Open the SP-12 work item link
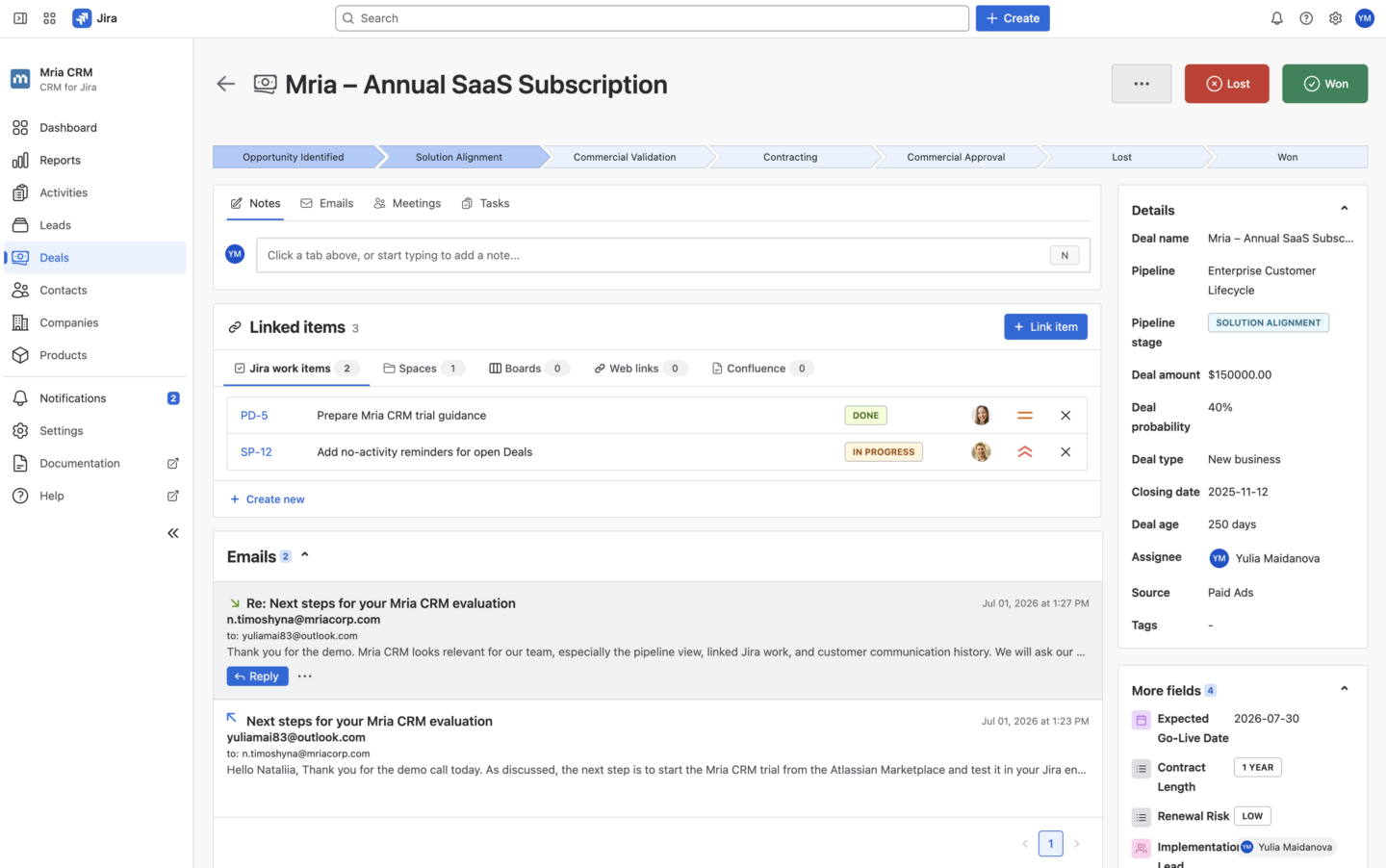The height and width of the screenshot is (868, 1386). tap(256, 452)
